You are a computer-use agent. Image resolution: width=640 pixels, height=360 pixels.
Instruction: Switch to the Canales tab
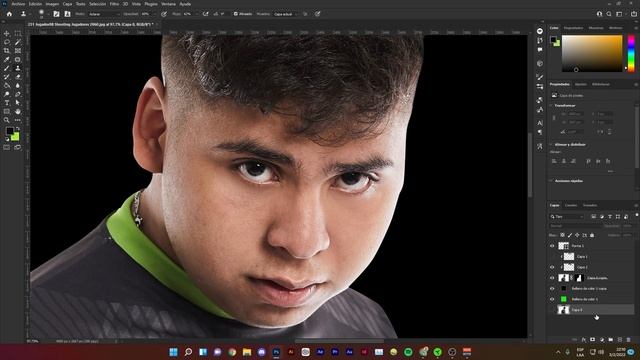pyautogui.click(x=571, y=205)
